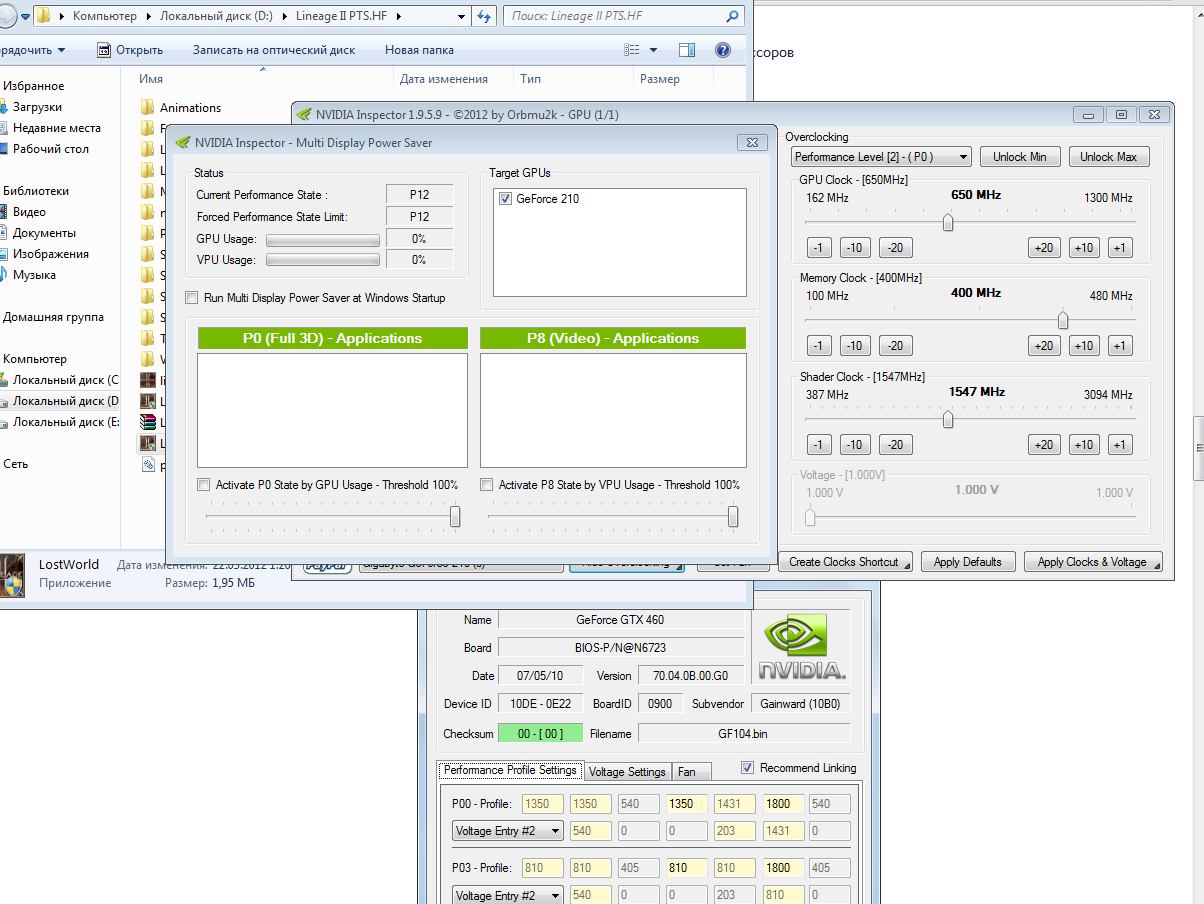1204x904 pixels.
Task: Click the Create Clocks Shortcut split button
Action: click(845, 562)
